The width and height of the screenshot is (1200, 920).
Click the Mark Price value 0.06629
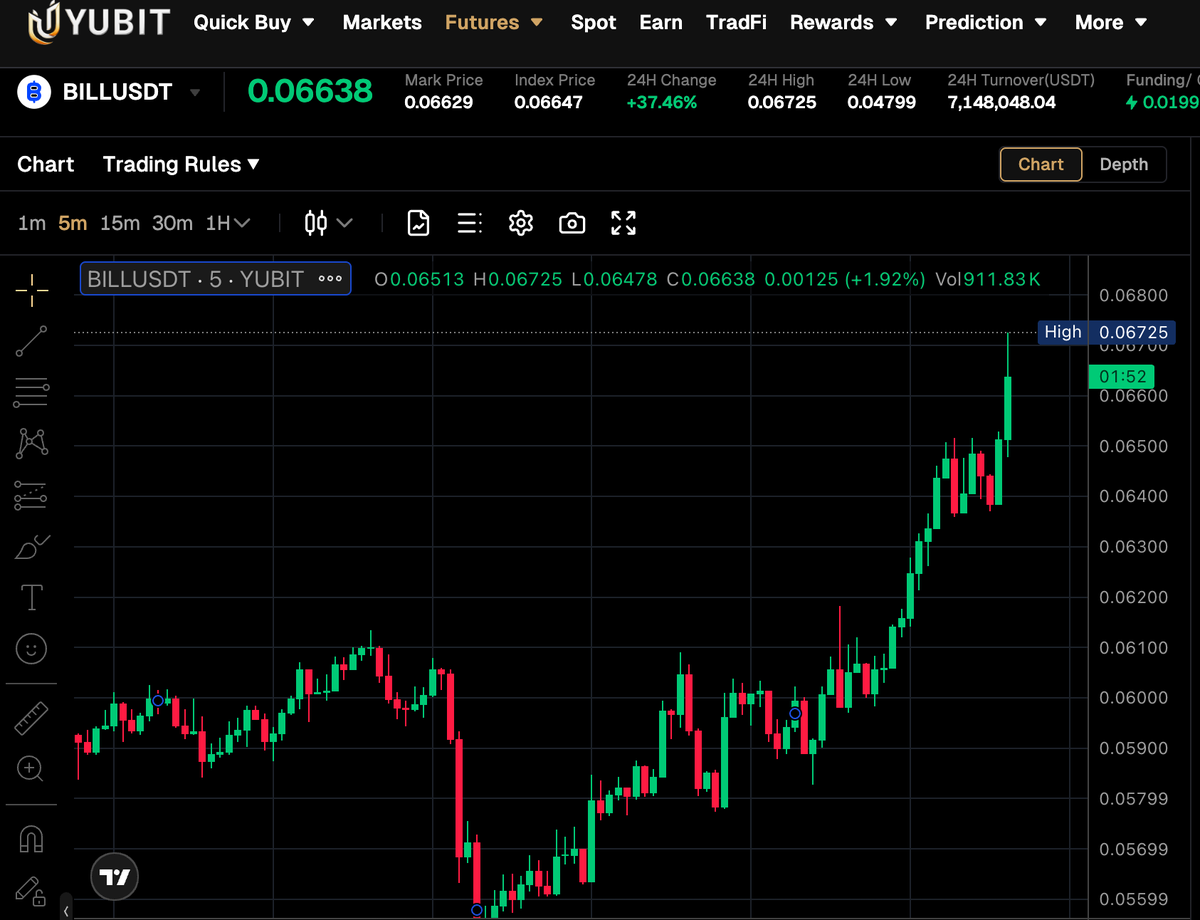point(439,102)
